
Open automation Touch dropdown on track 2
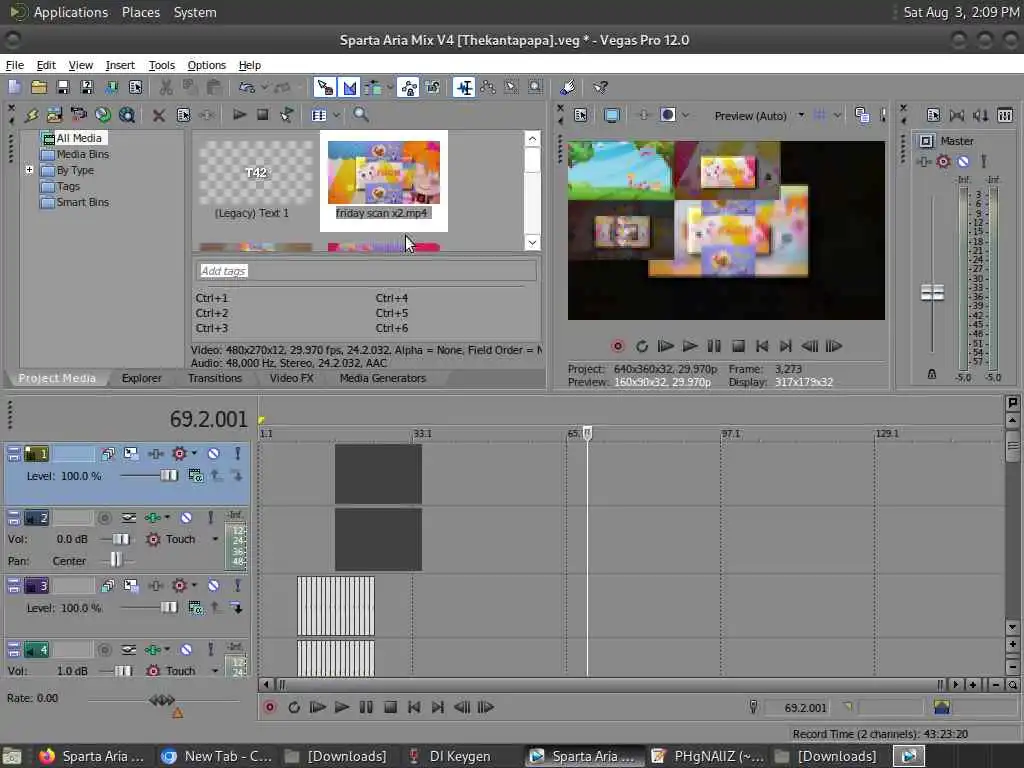click(215, 539)
